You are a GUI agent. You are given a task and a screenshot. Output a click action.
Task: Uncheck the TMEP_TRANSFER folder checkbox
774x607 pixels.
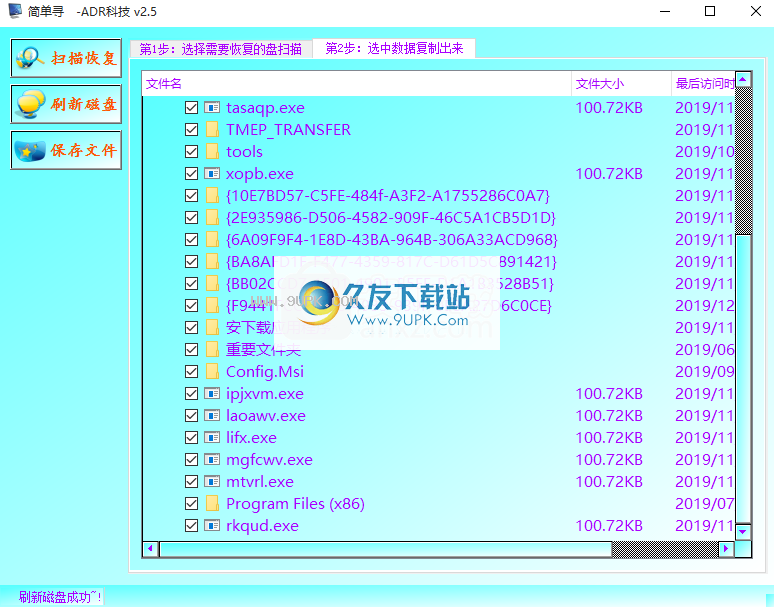tap(192, 130)
